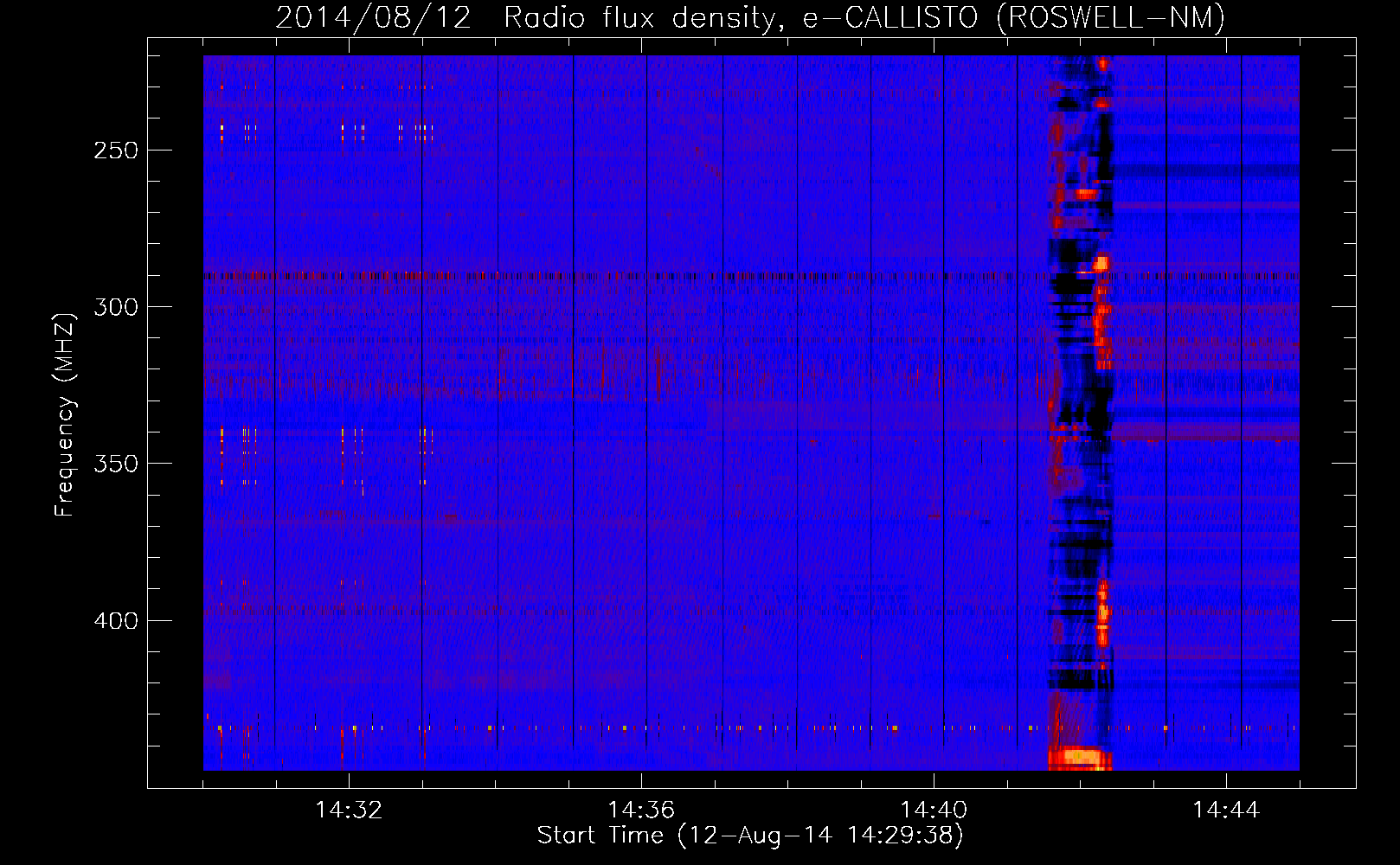The image size is (1400, 865).
Task: Click the plot title 'Radio flux density, e-CALLISTO (ROSWELL-NM)'
Action: 864,17
